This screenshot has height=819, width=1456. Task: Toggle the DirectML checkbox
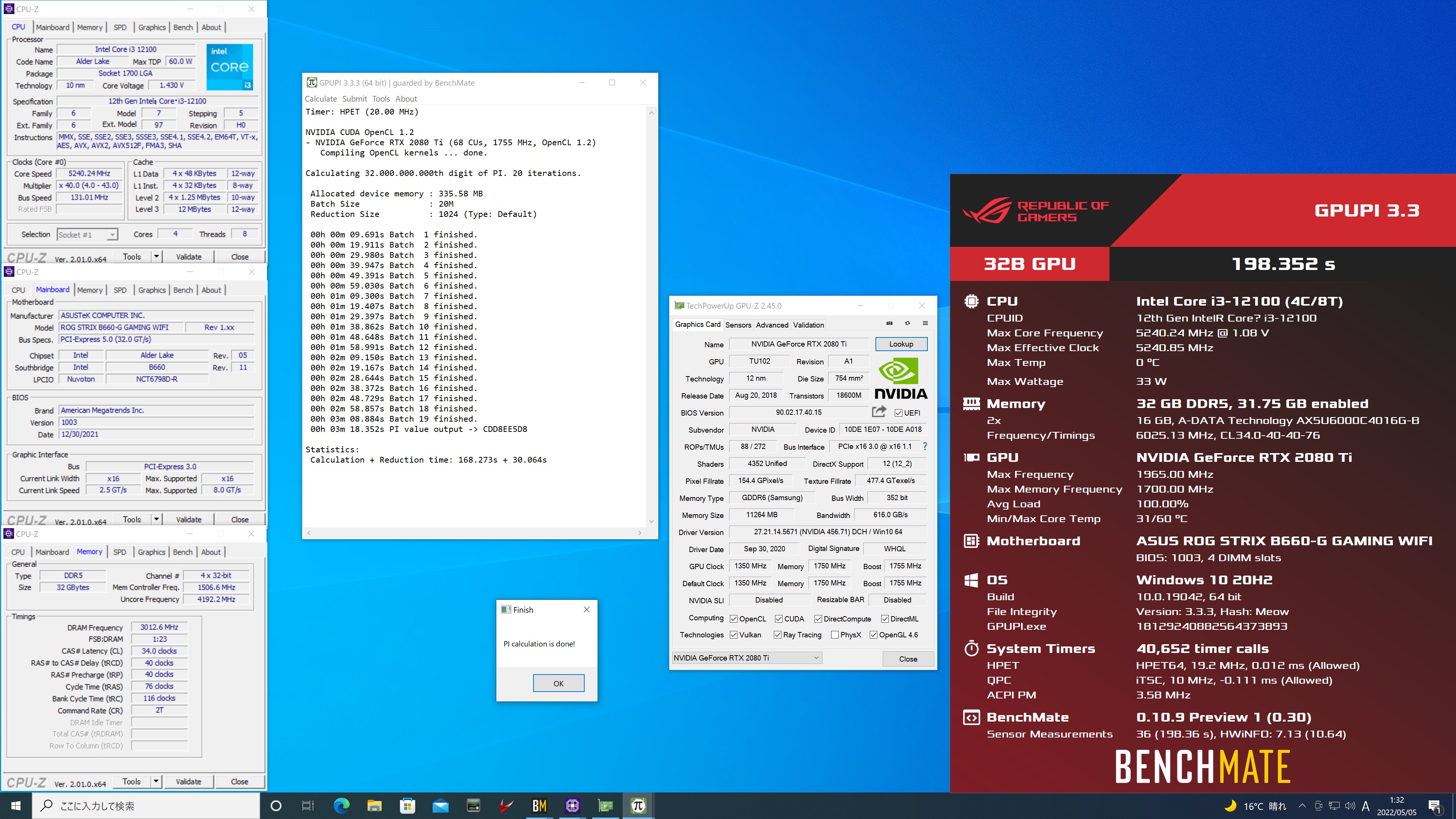(885, 619)
